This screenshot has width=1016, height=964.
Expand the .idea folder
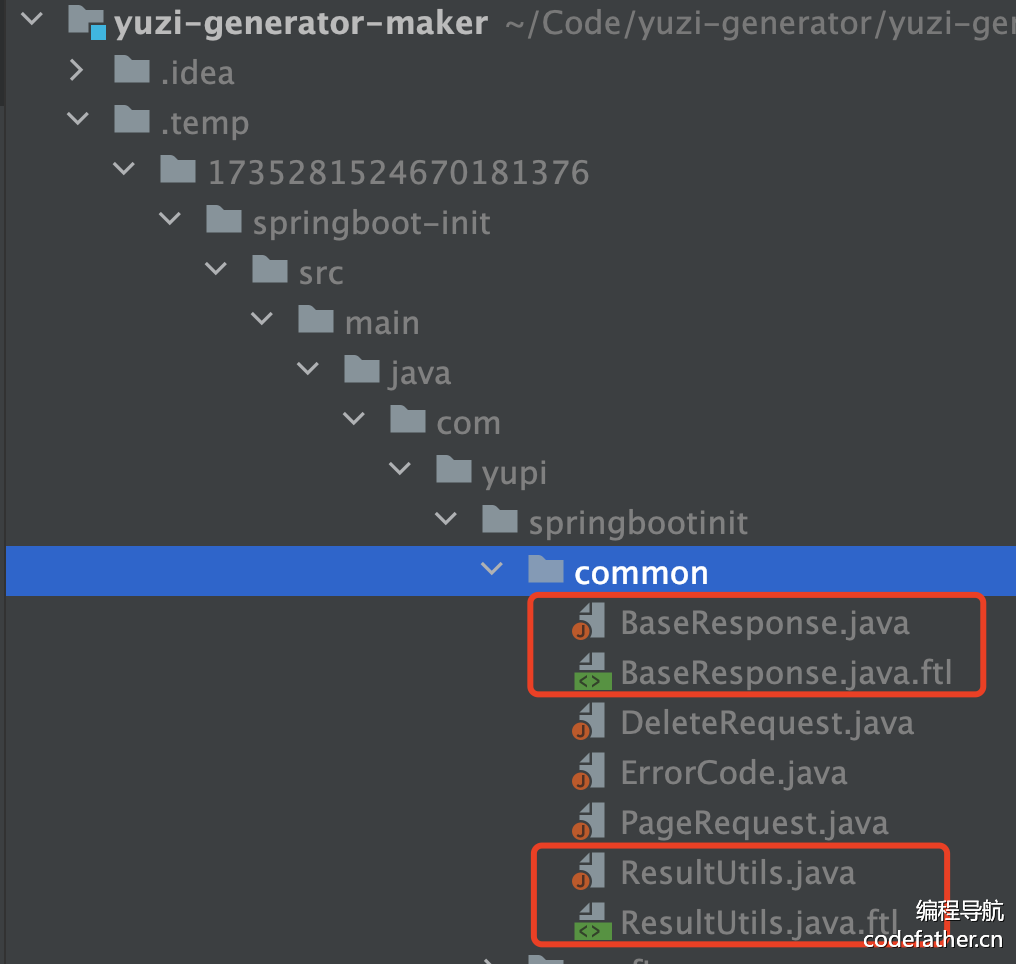pos(77,71)
